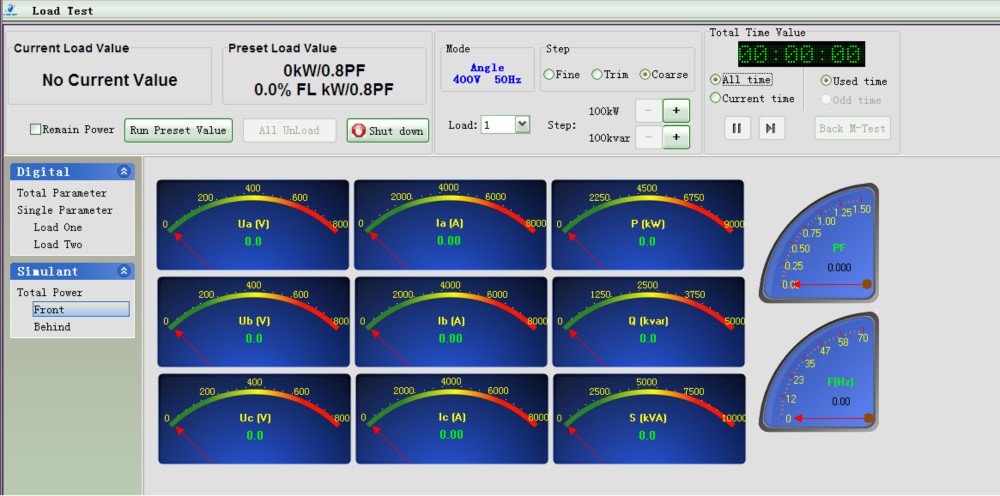1000x496 pixels.
Task: Click the Ua (V) voltage gauge
Action: (x=253, y=226)
